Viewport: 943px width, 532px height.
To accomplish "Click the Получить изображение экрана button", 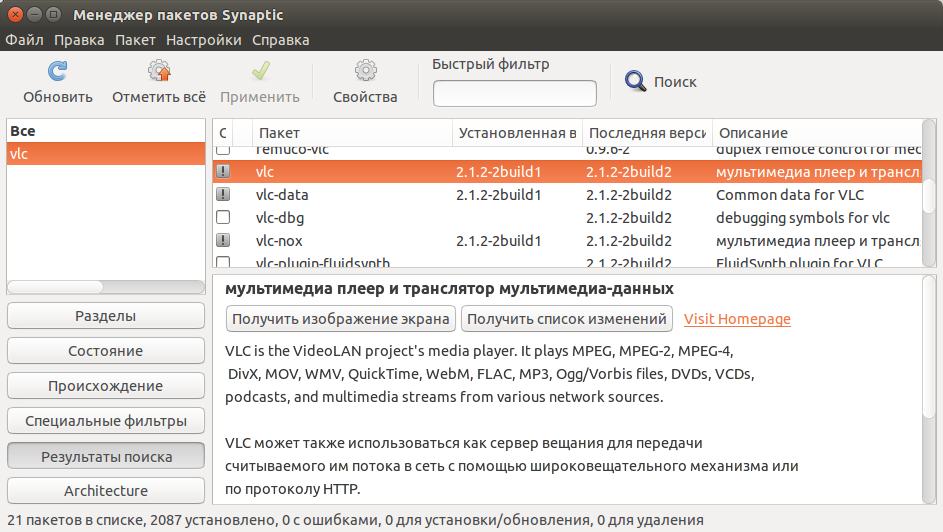I will (x=341, y=319).
